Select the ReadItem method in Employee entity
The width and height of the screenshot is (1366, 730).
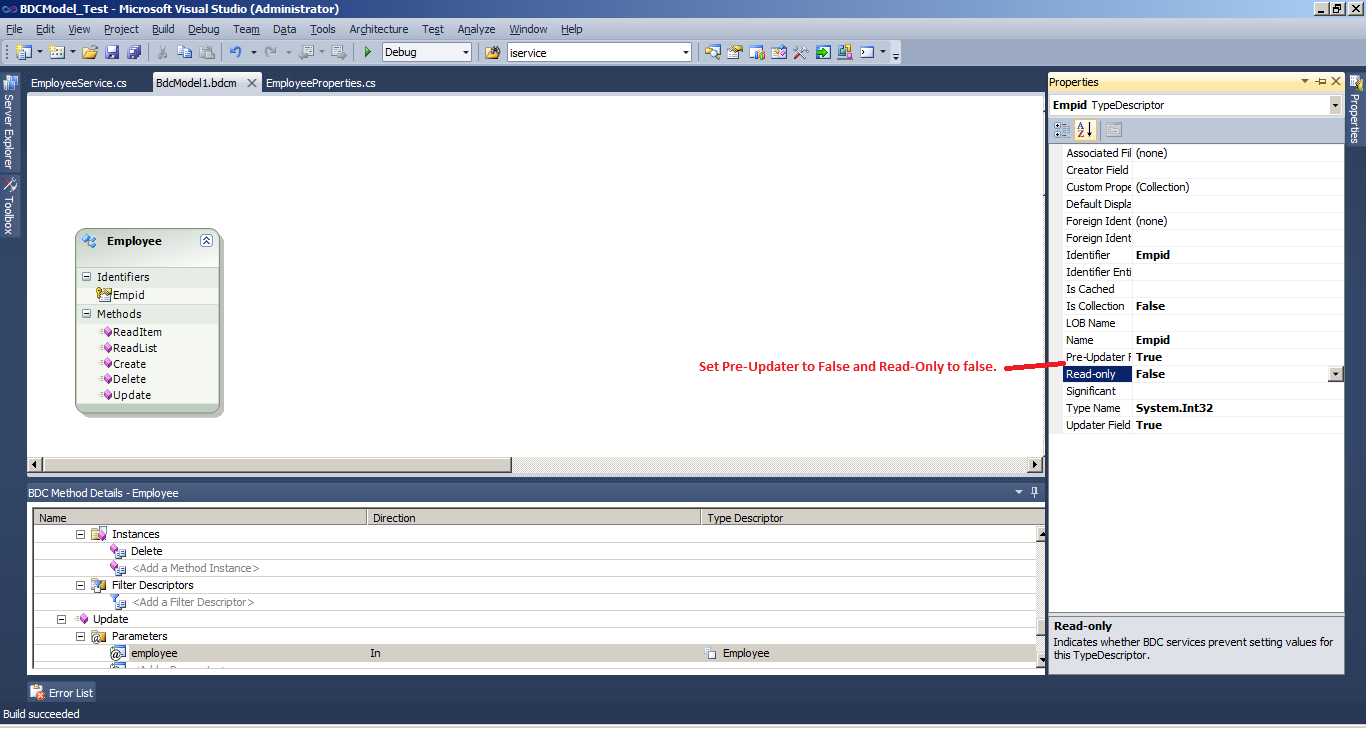pos(137,332)
